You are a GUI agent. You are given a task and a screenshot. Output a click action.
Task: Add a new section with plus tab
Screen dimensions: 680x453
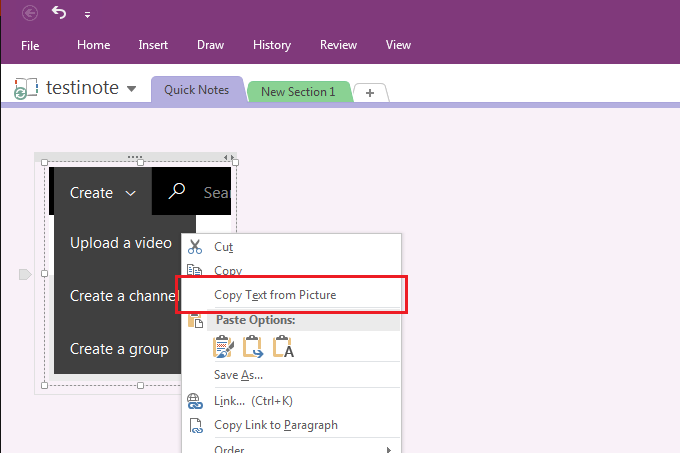pos(369,92)
